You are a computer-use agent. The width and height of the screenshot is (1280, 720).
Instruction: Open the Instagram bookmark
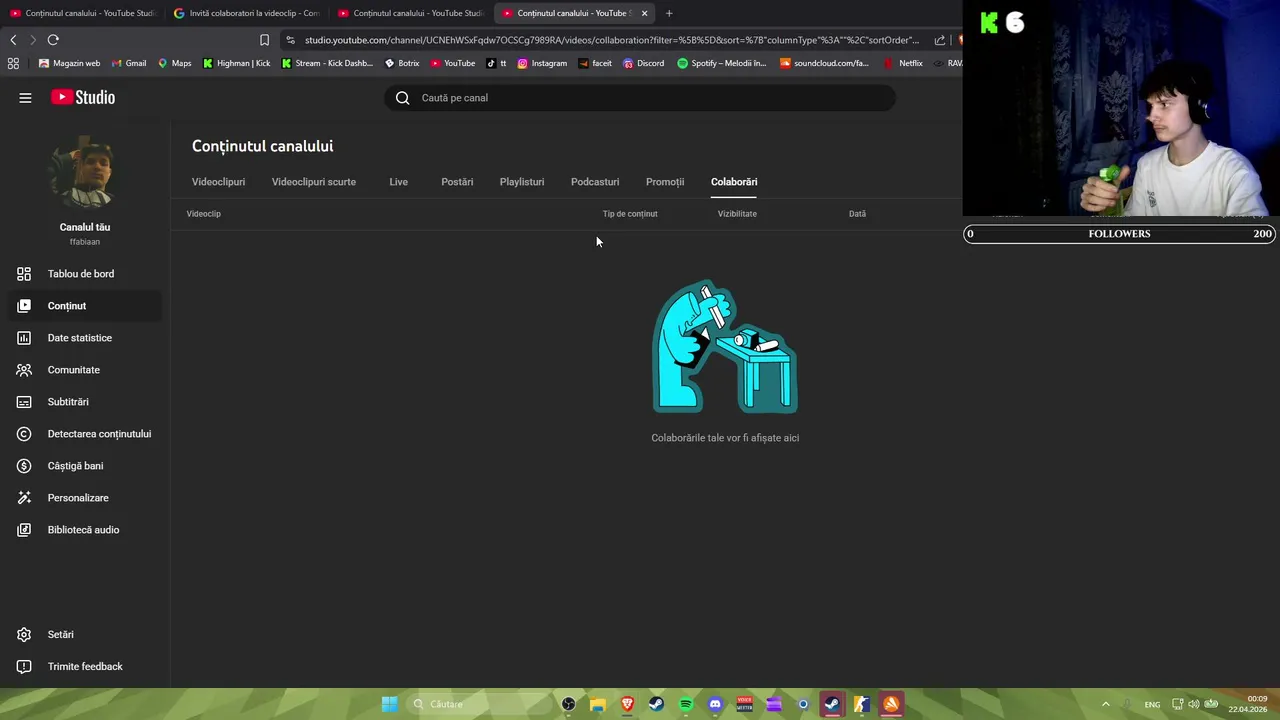pos(542,63)
